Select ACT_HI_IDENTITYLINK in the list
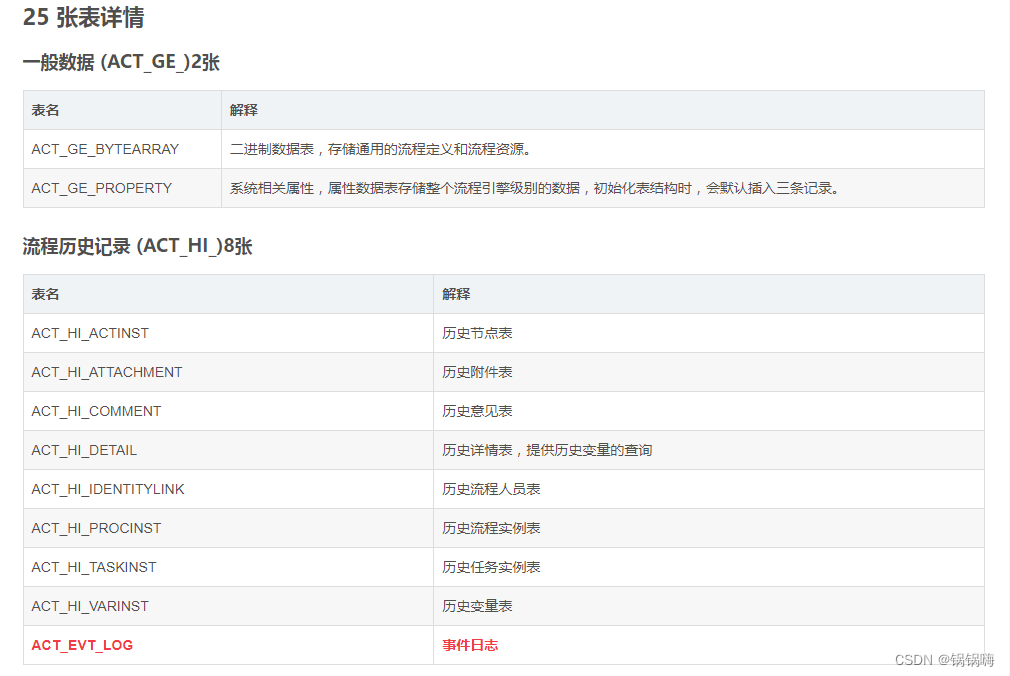 tap(106, 489)
